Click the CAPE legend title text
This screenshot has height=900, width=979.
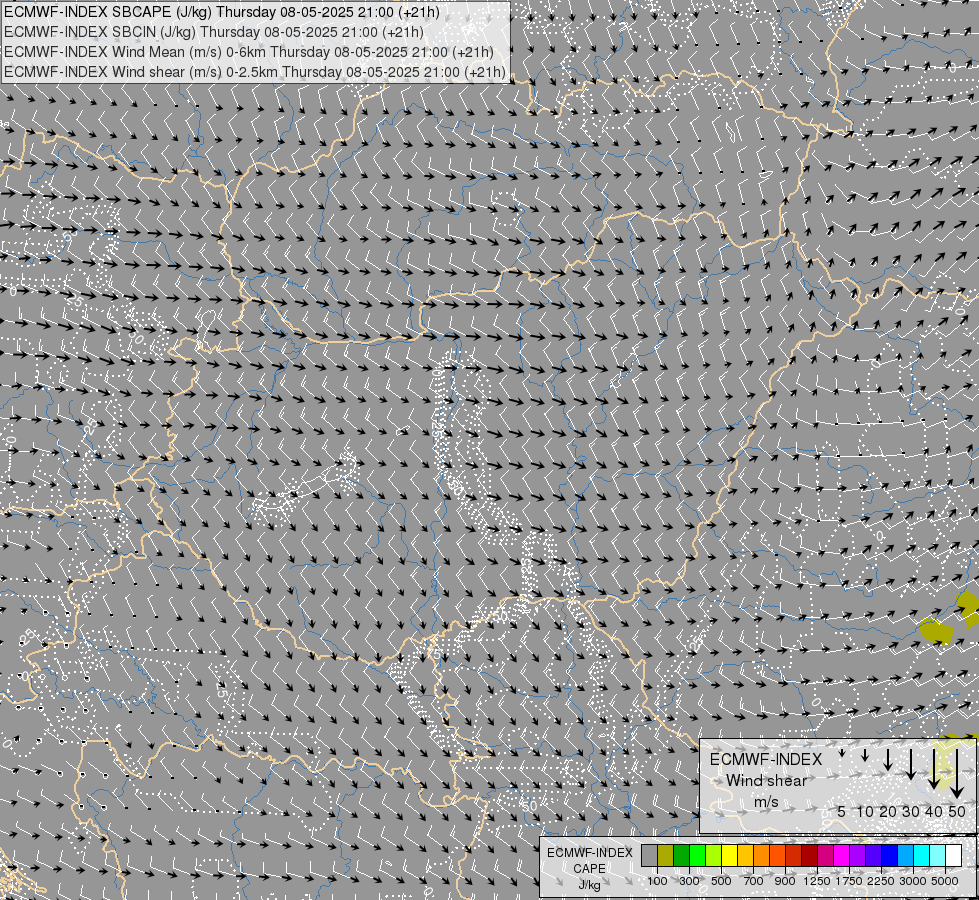click(x=589, y=868)
